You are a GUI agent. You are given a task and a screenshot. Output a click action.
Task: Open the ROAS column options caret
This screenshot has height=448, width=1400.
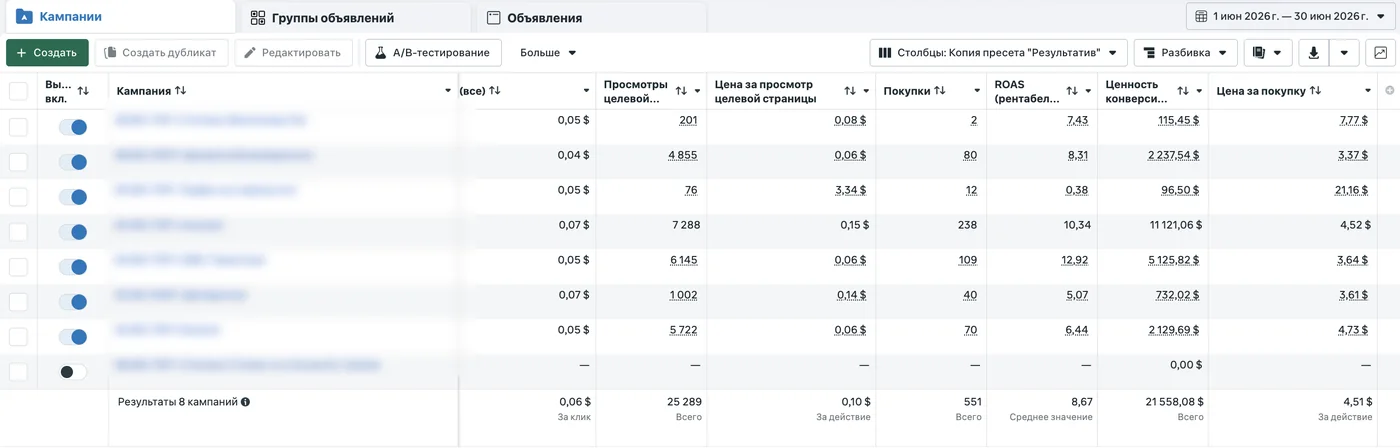click(x=1088, y=91)
